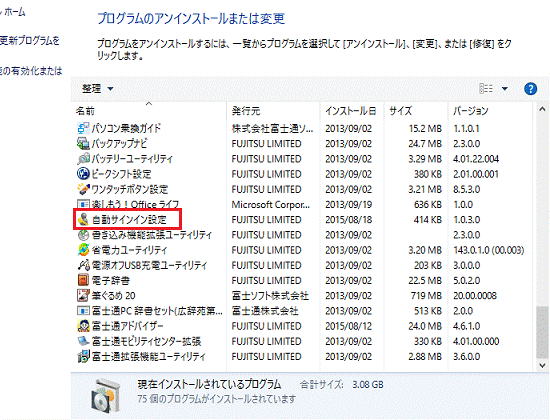Click publisher 株式会社富士通ソ... cell
Screen dimensions: 550x420
pos(273,128)
